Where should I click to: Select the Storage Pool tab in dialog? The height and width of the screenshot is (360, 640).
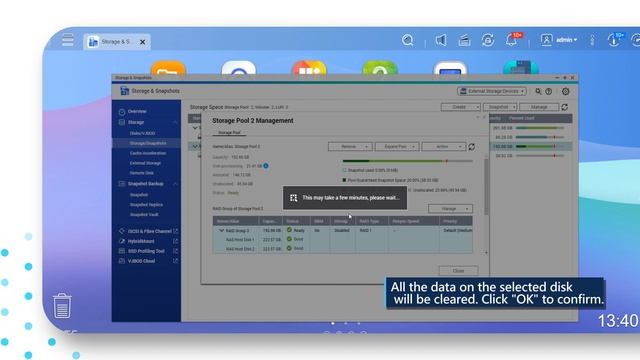pyautogui.click(x=229, y=133)
